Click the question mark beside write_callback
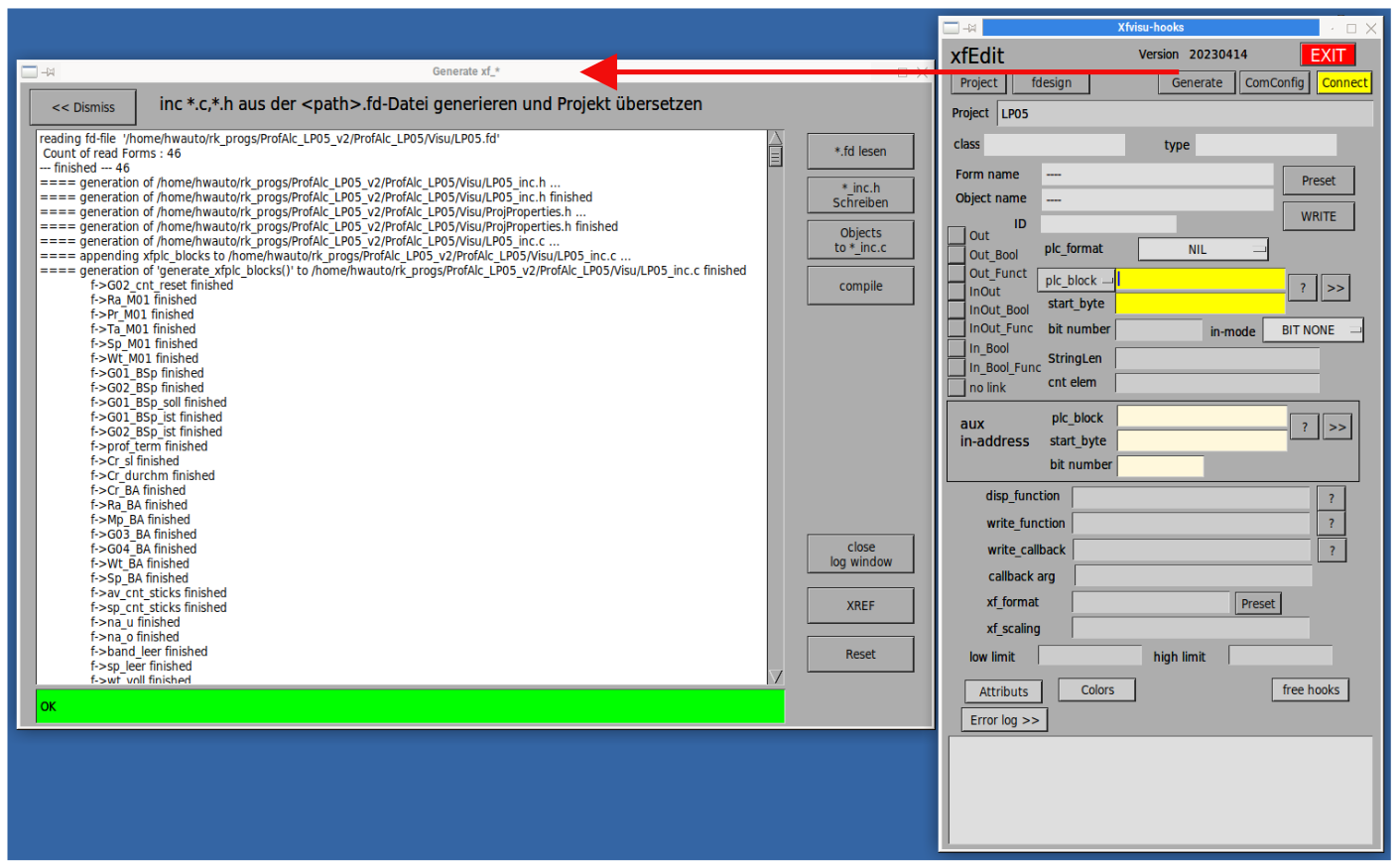This screenshot has height=866, width=1400. coord(1332,551)
